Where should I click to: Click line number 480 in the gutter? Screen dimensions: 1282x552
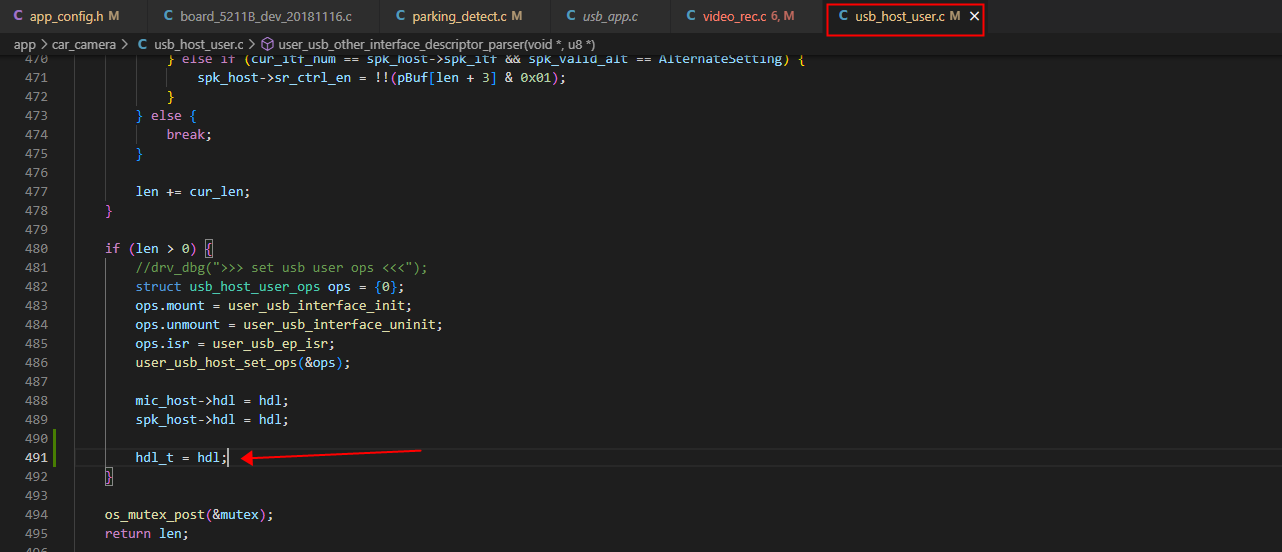click(35, 249)
